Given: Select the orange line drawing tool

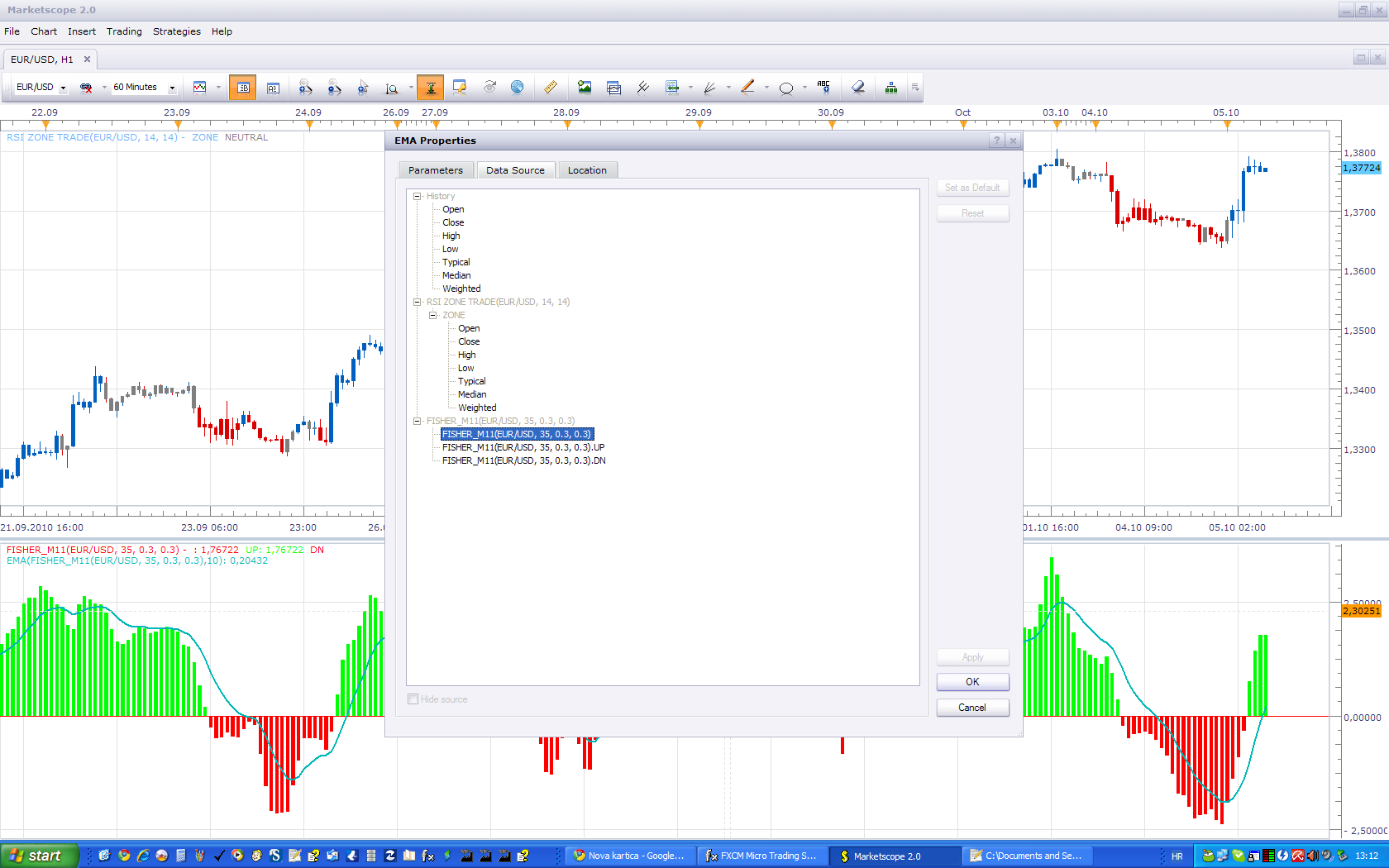Looking at the screenshot, I should click(748, 87).
